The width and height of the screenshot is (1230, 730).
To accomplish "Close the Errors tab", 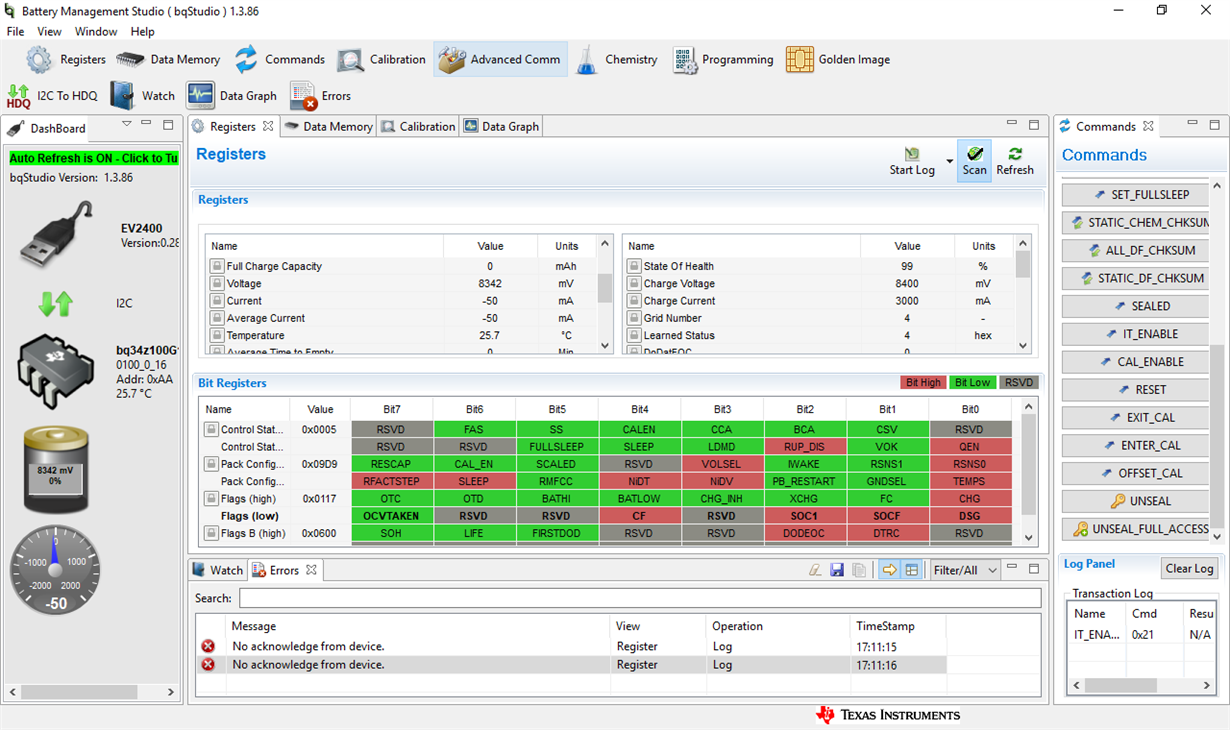I will [x=311, y=570].
